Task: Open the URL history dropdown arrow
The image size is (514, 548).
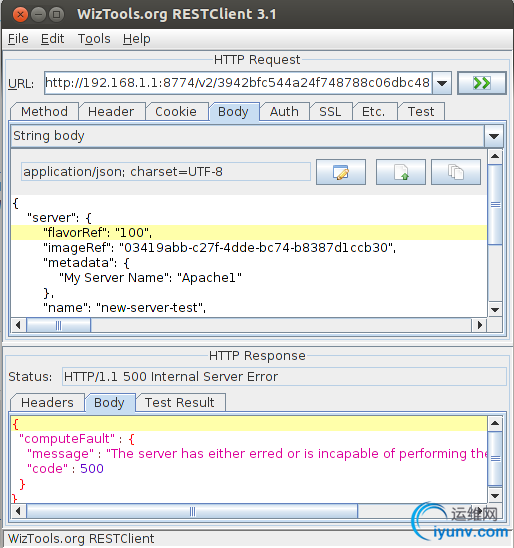Action: tap(442, 83)
